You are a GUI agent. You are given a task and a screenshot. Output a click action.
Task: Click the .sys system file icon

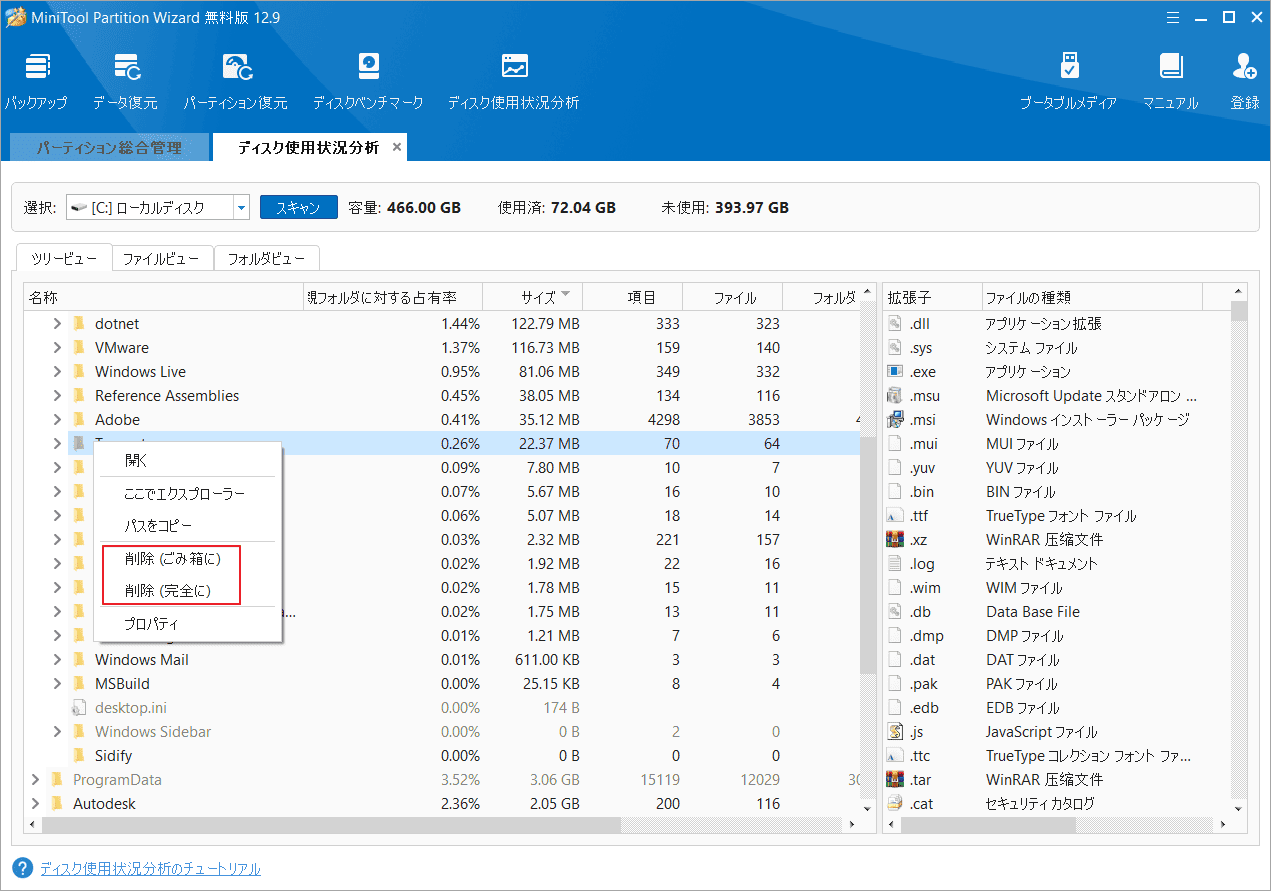895,348
